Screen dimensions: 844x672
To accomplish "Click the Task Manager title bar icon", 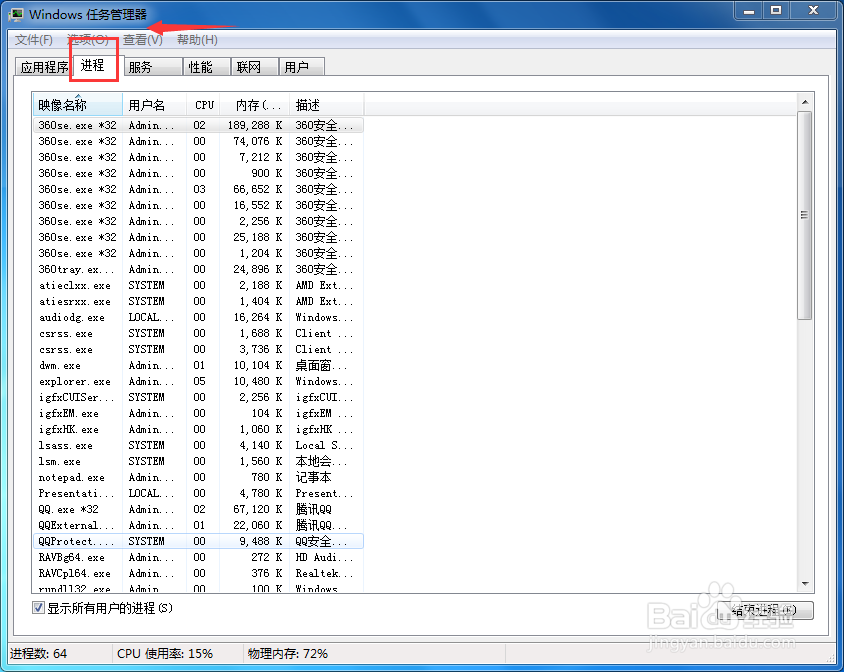I will 17,15.
